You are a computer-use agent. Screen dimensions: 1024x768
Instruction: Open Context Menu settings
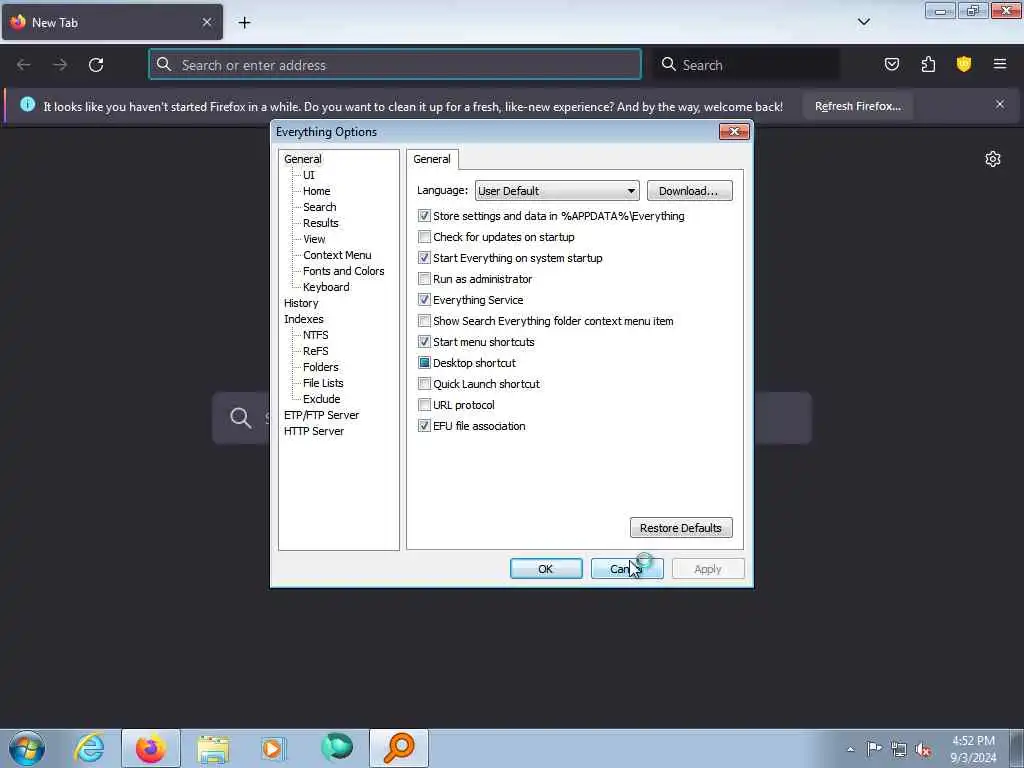[337, 255]
